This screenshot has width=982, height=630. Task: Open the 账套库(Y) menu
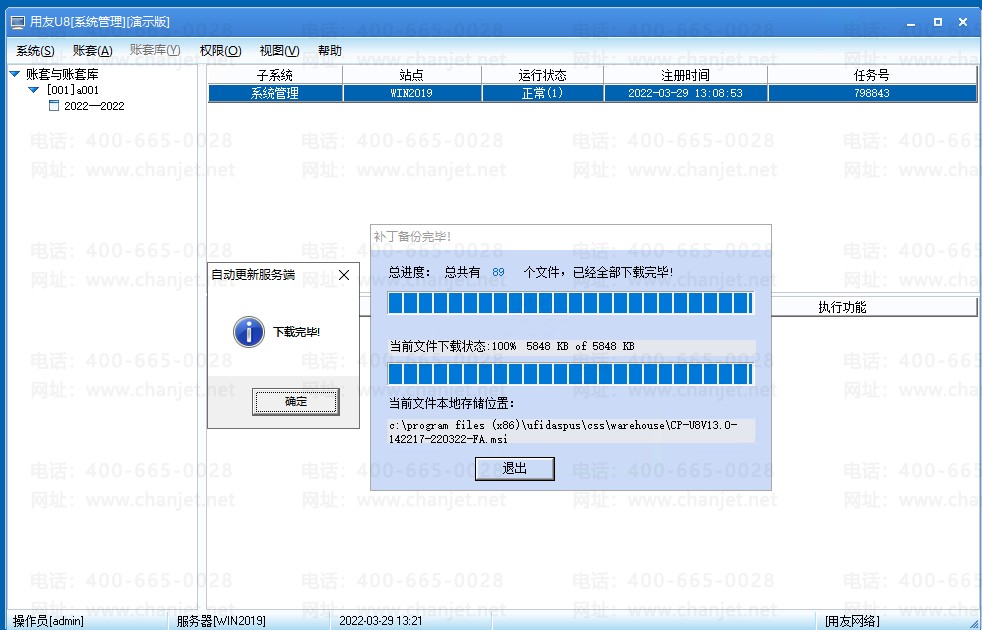tap(155, 50)
